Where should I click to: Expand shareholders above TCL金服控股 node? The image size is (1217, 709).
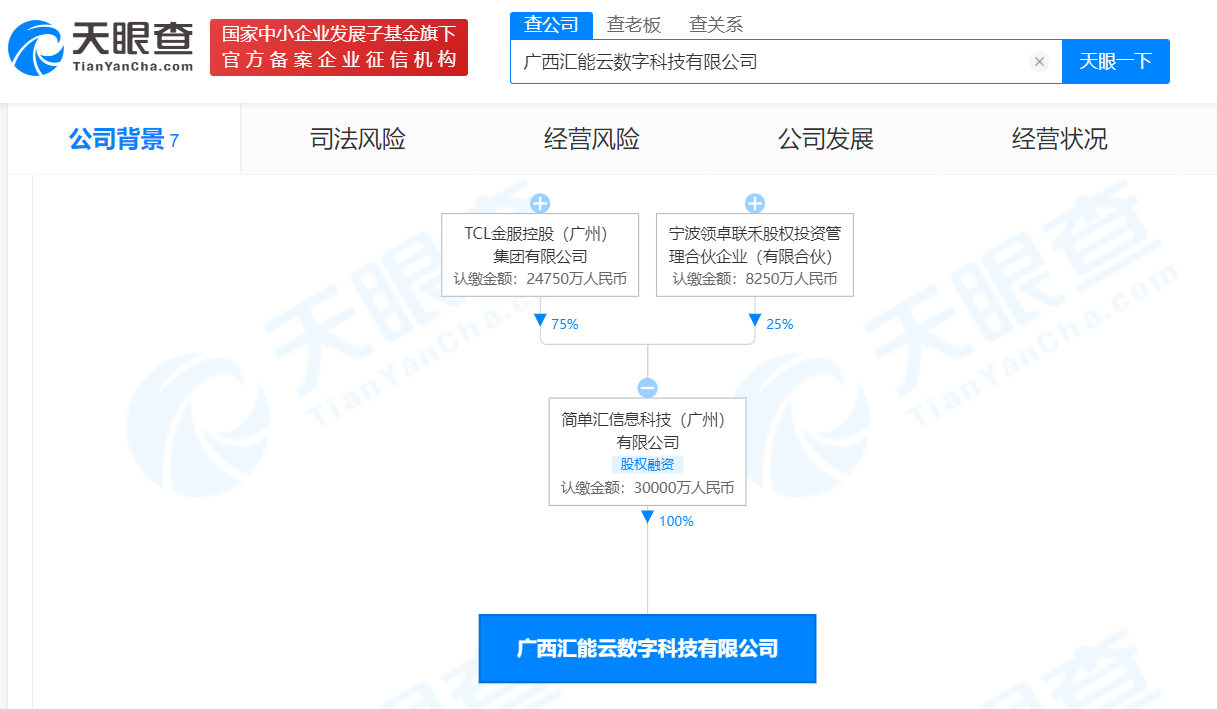click(x=540, y=204)
